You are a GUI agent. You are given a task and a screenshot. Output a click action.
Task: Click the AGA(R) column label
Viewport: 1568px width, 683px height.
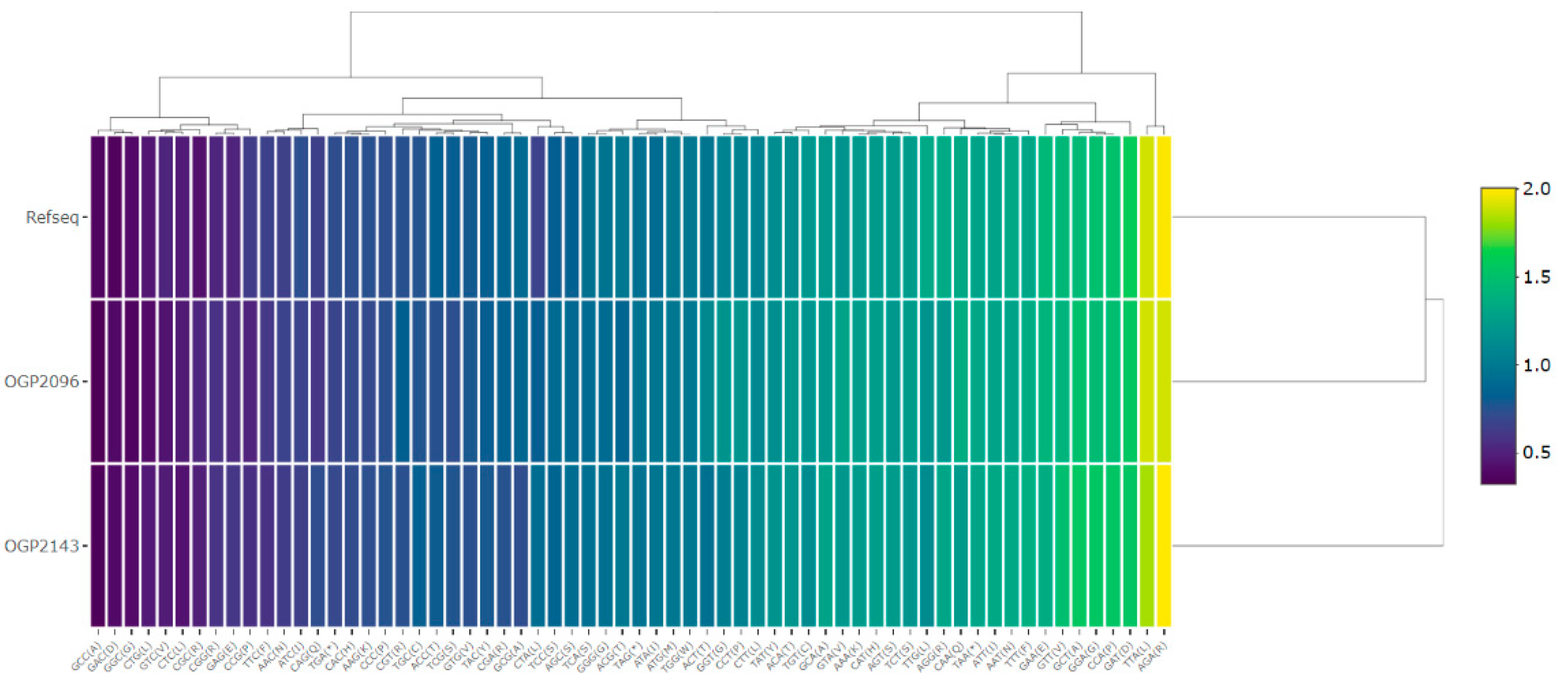coord(1153,657)
